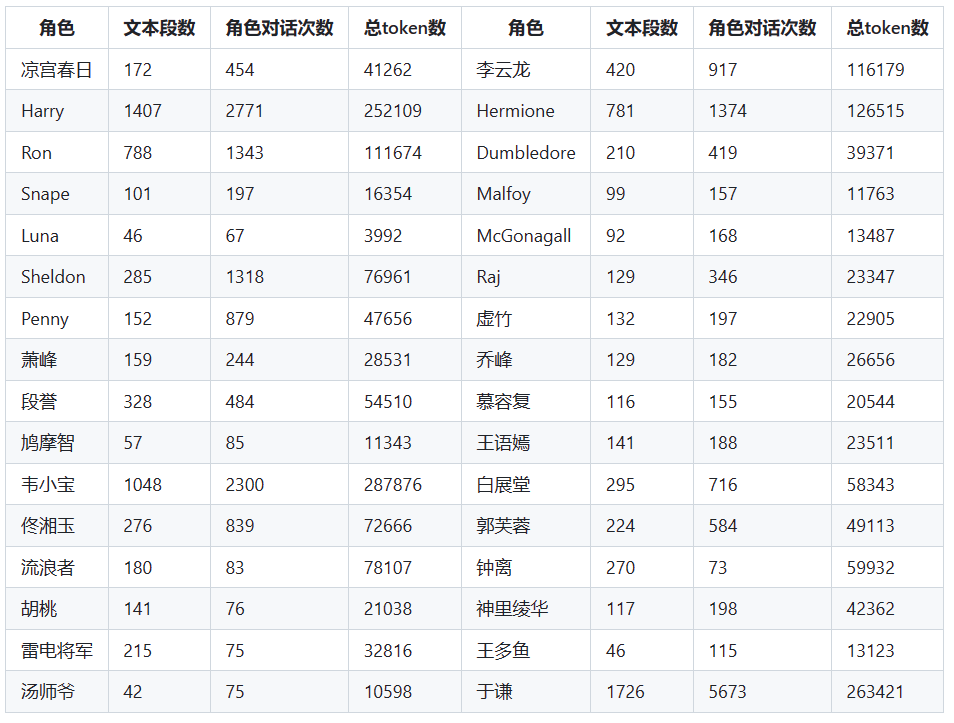This screenshot has width=954, height=723.
Task: Select Malfoy's segment count 99
Action: 616,194
